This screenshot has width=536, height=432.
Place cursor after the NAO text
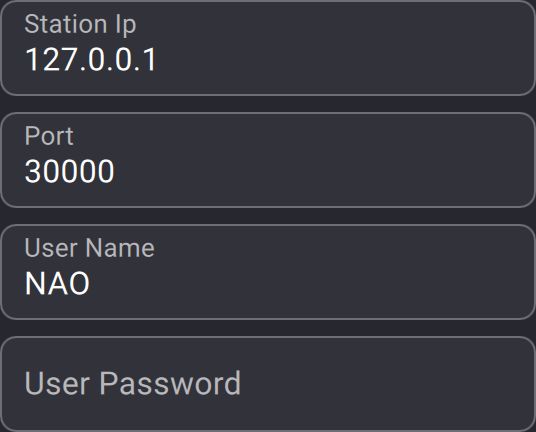click(x=91, y=283)
